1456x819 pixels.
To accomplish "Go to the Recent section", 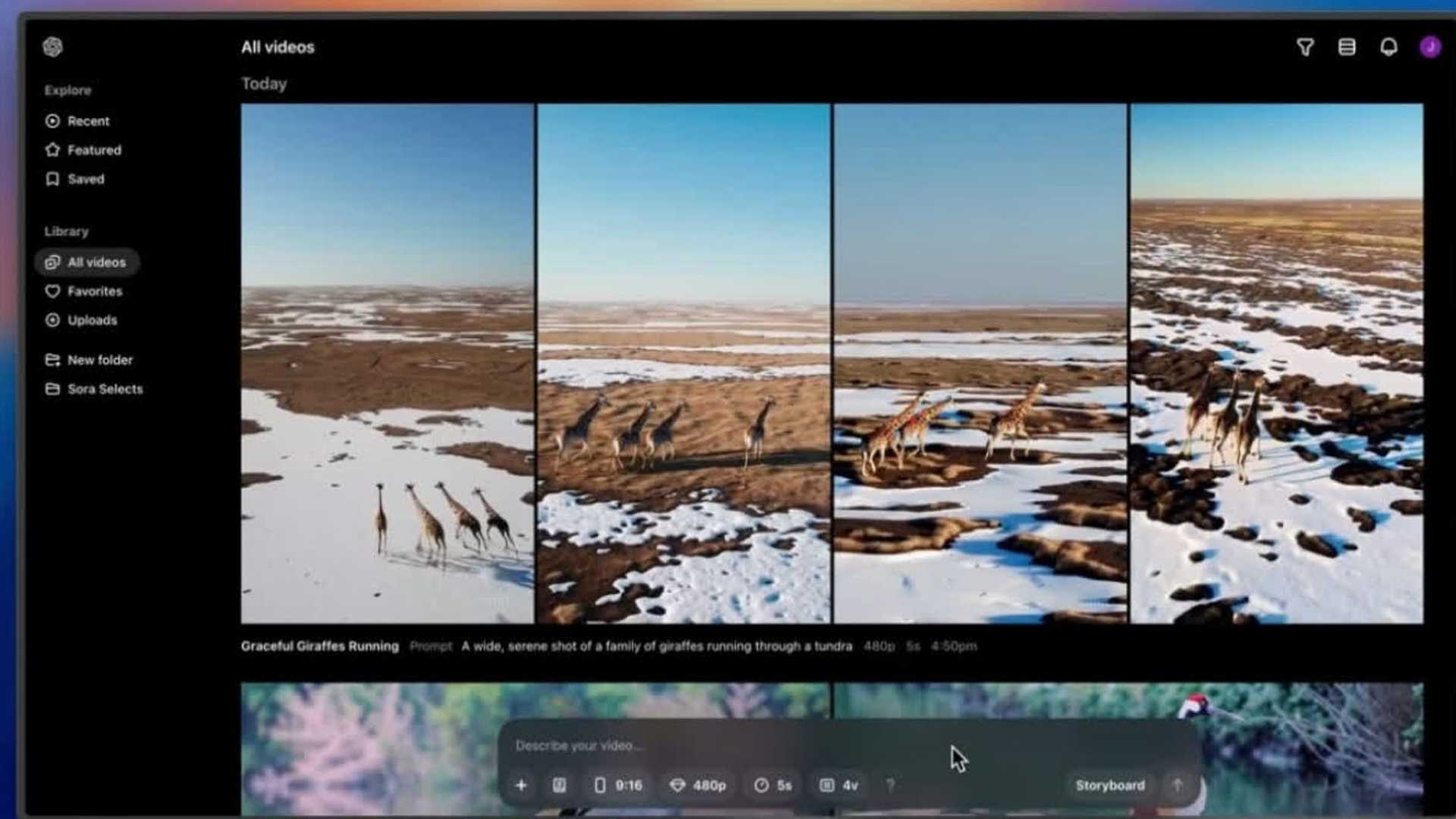I will pyautogui.click(x=89, y=121).
